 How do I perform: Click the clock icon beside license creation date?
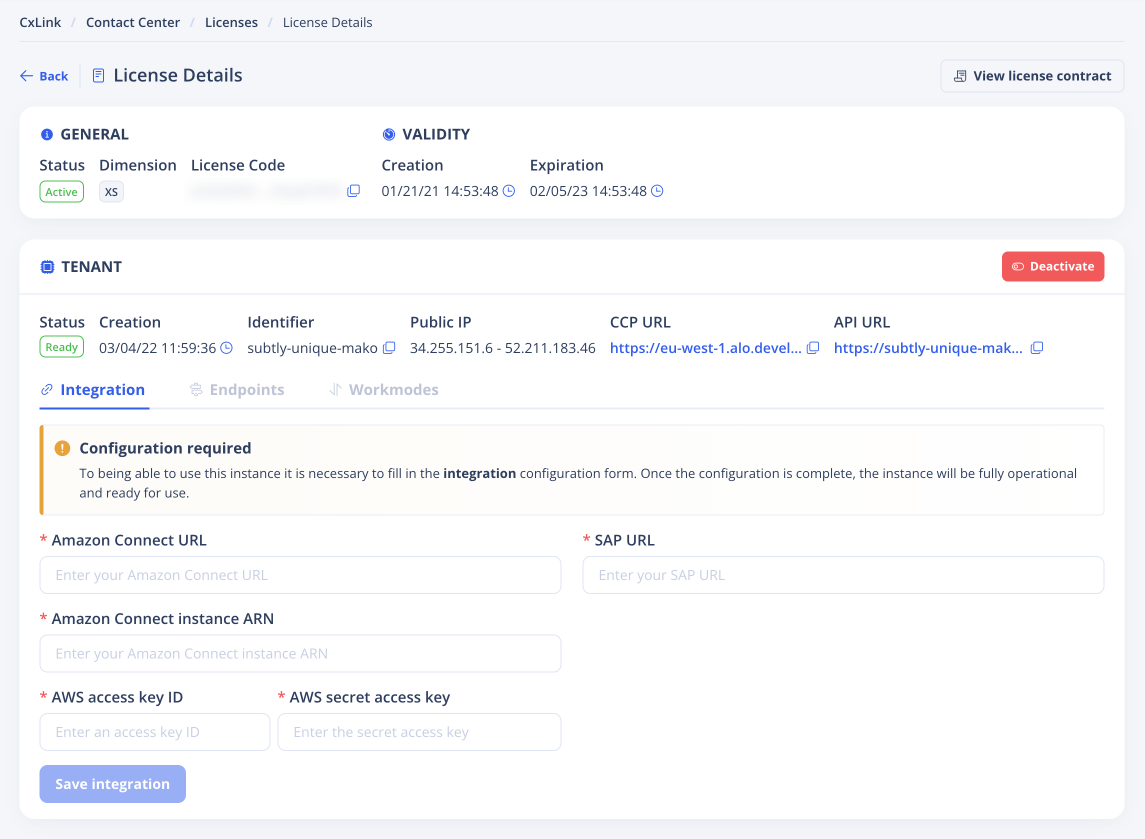click(508, 191)
